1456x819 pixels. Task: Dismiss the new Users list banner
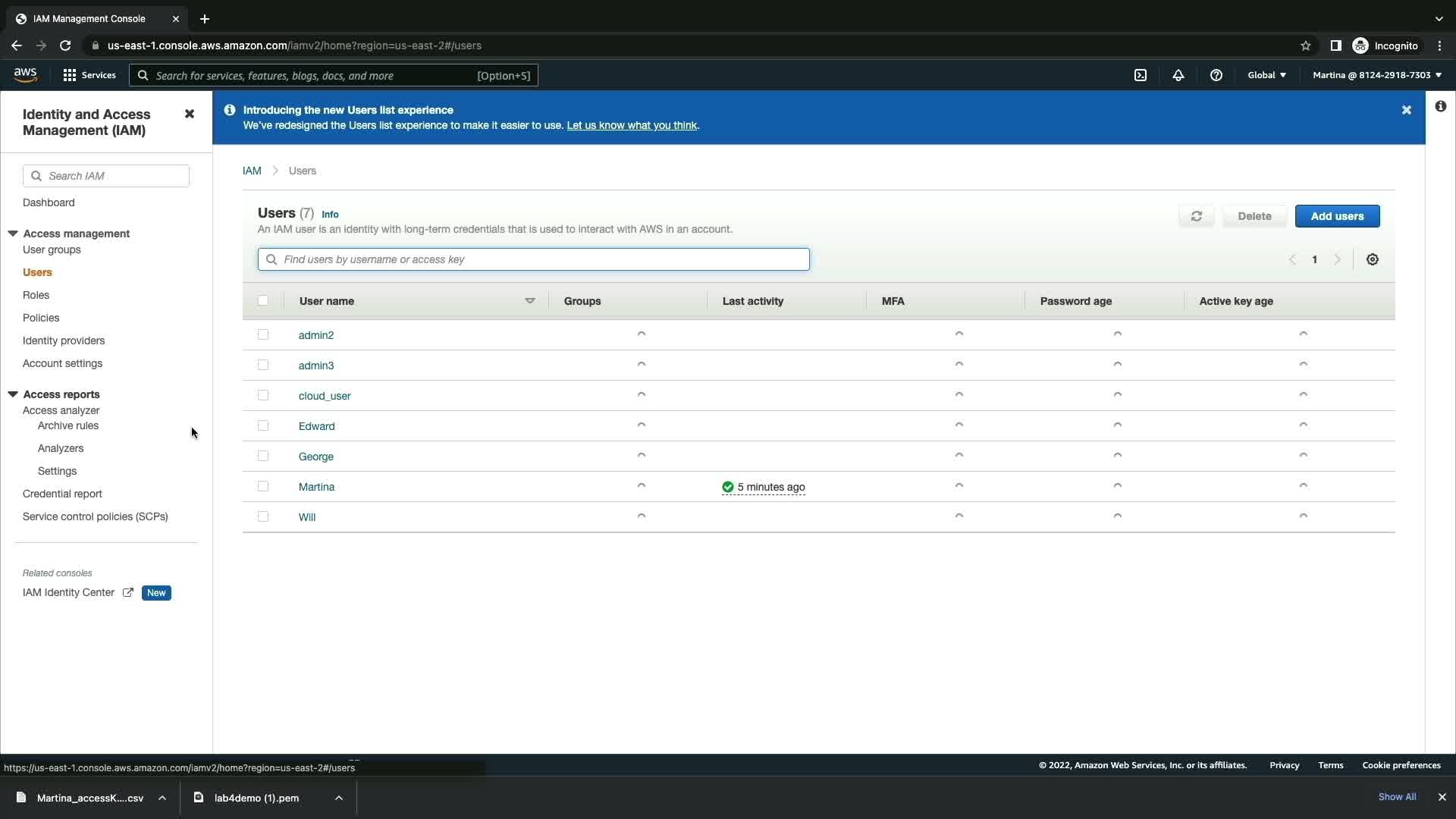click(x=1407, y=110)
